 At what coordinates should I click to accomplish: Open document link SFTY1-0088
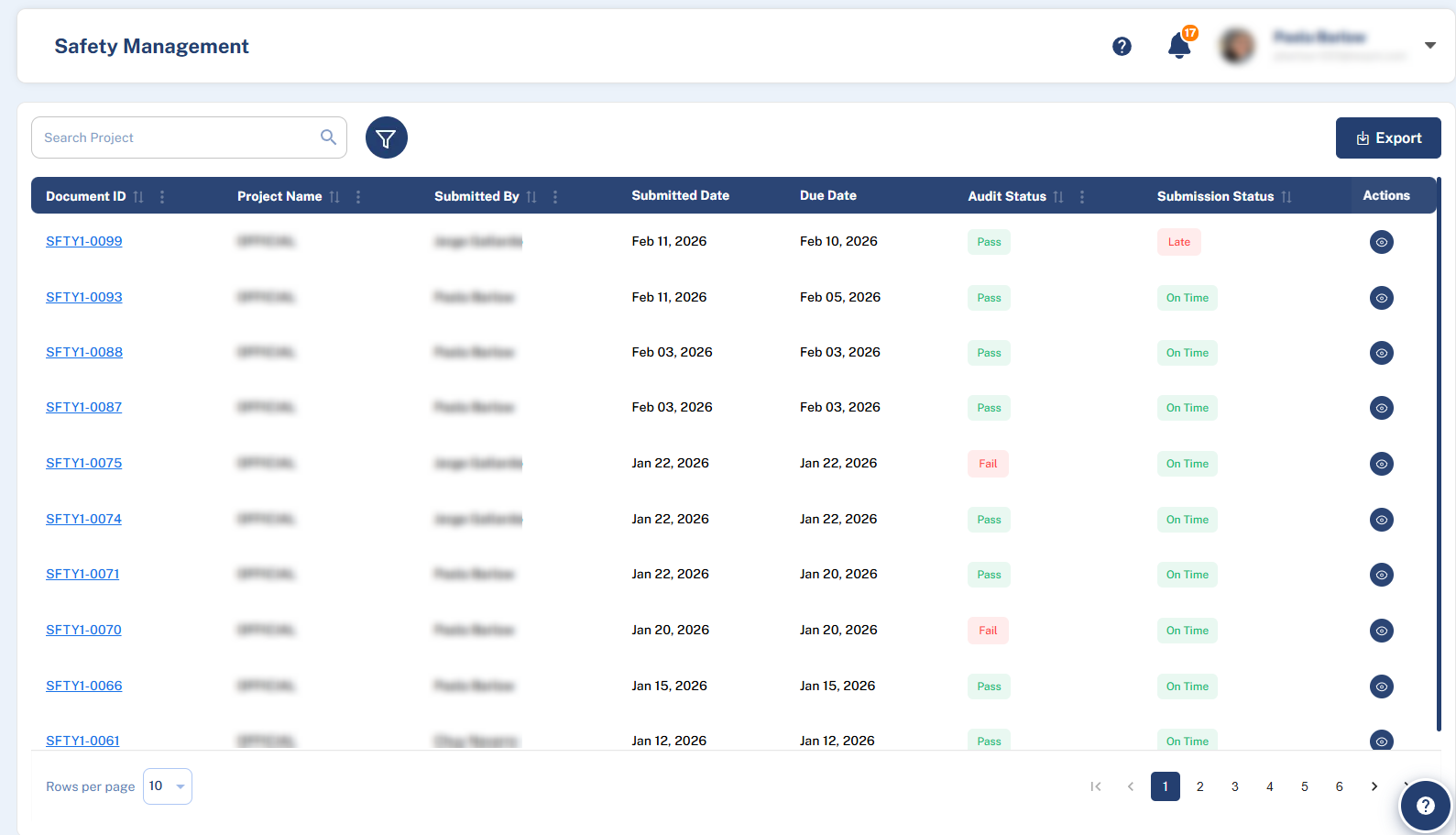click(x=84, y=352)
